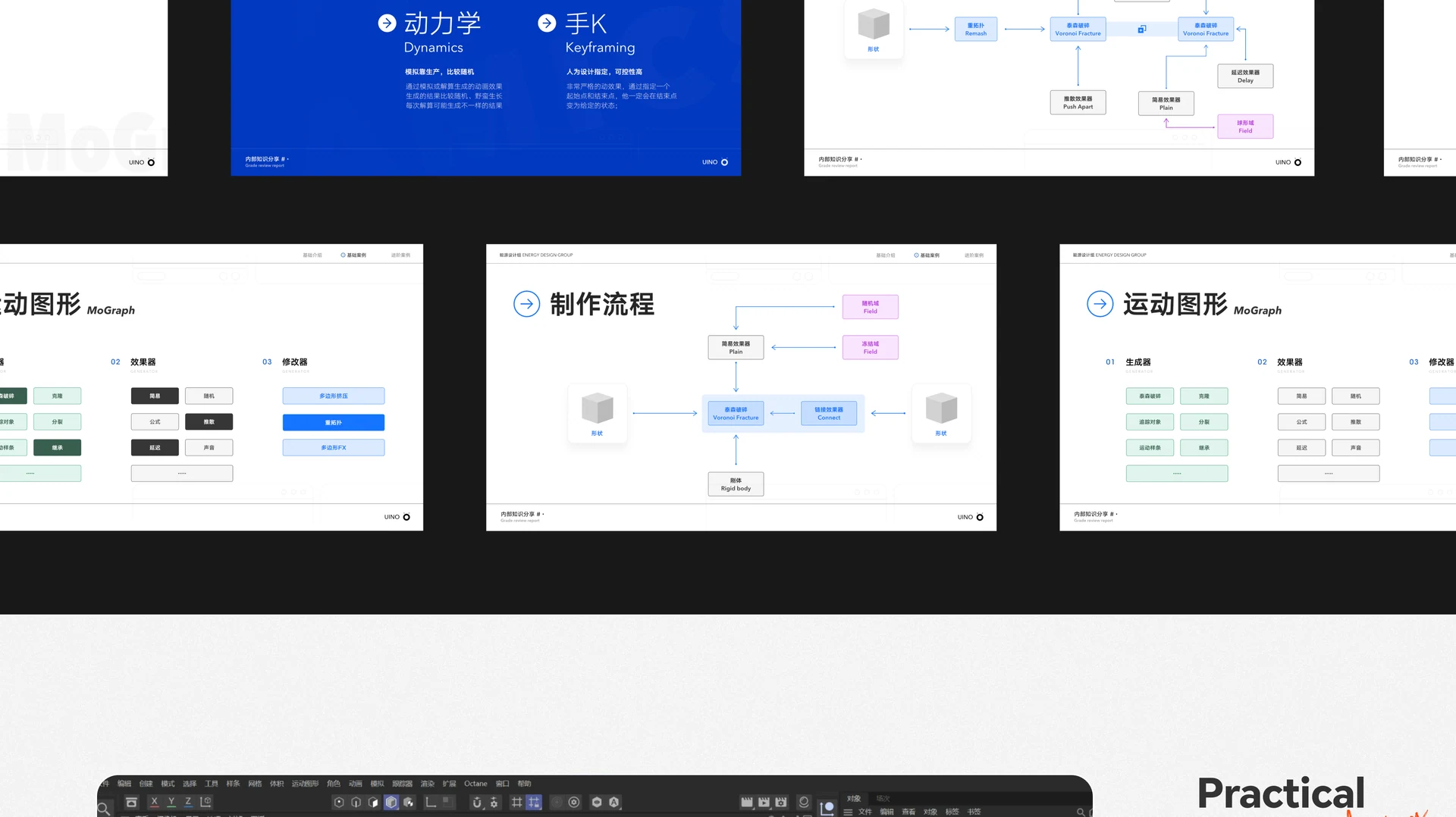The image size is (1456, 817).
Task: Click Voronoi Fracture node in 制作流程 slide
Action: 736,414
